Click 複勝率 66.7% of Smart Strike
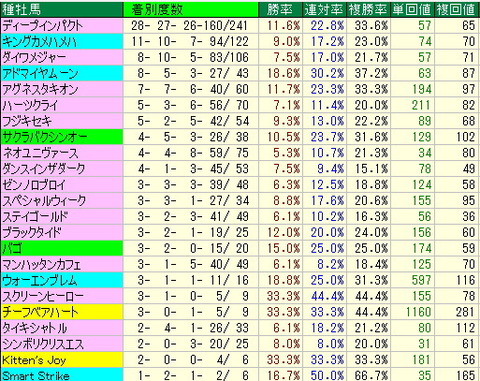Screen dimensions: 480x381 (x=371, y=376)
